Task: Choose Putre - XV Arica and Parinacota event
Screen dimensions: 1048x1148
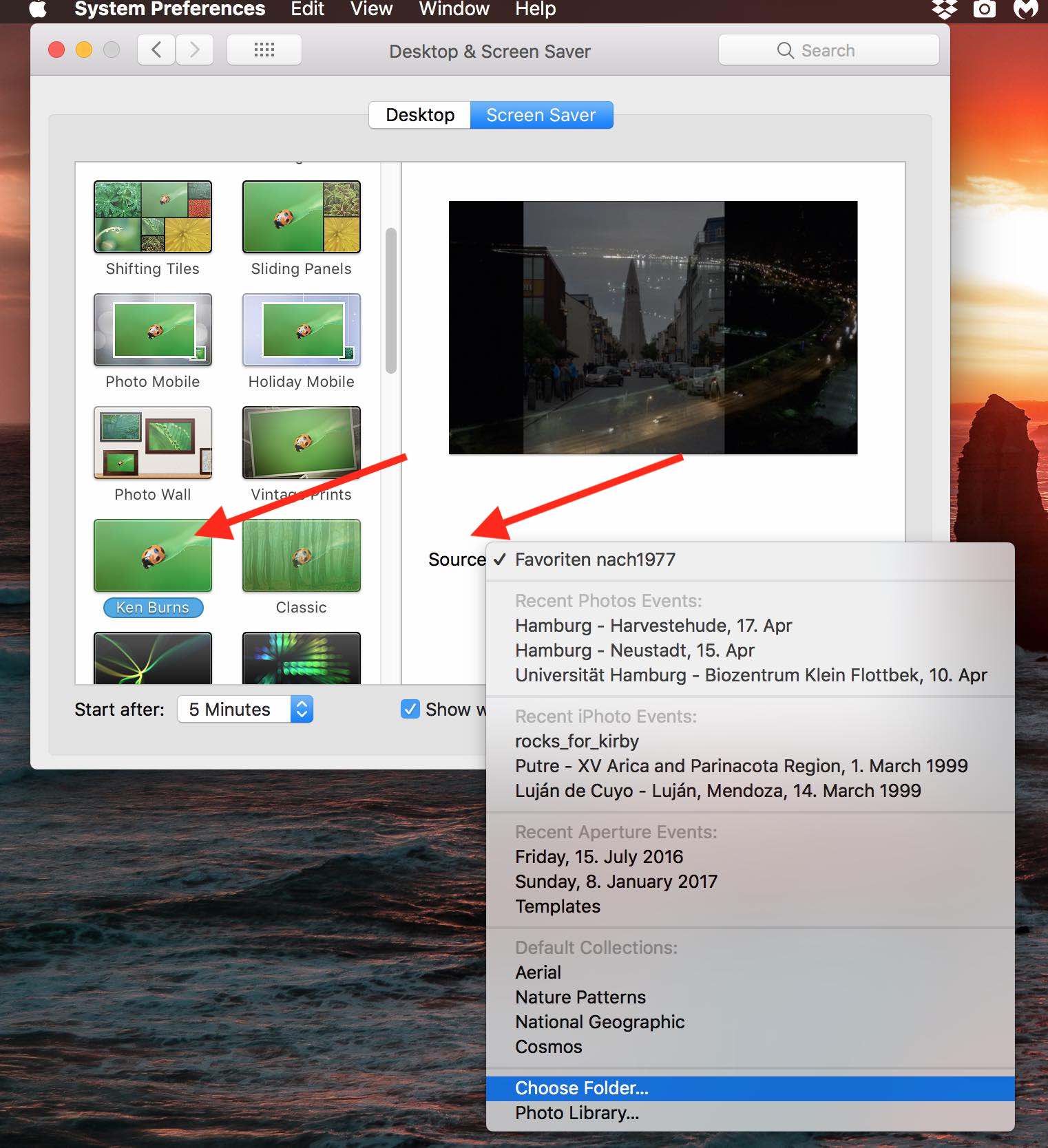Action: pos(750,766)
